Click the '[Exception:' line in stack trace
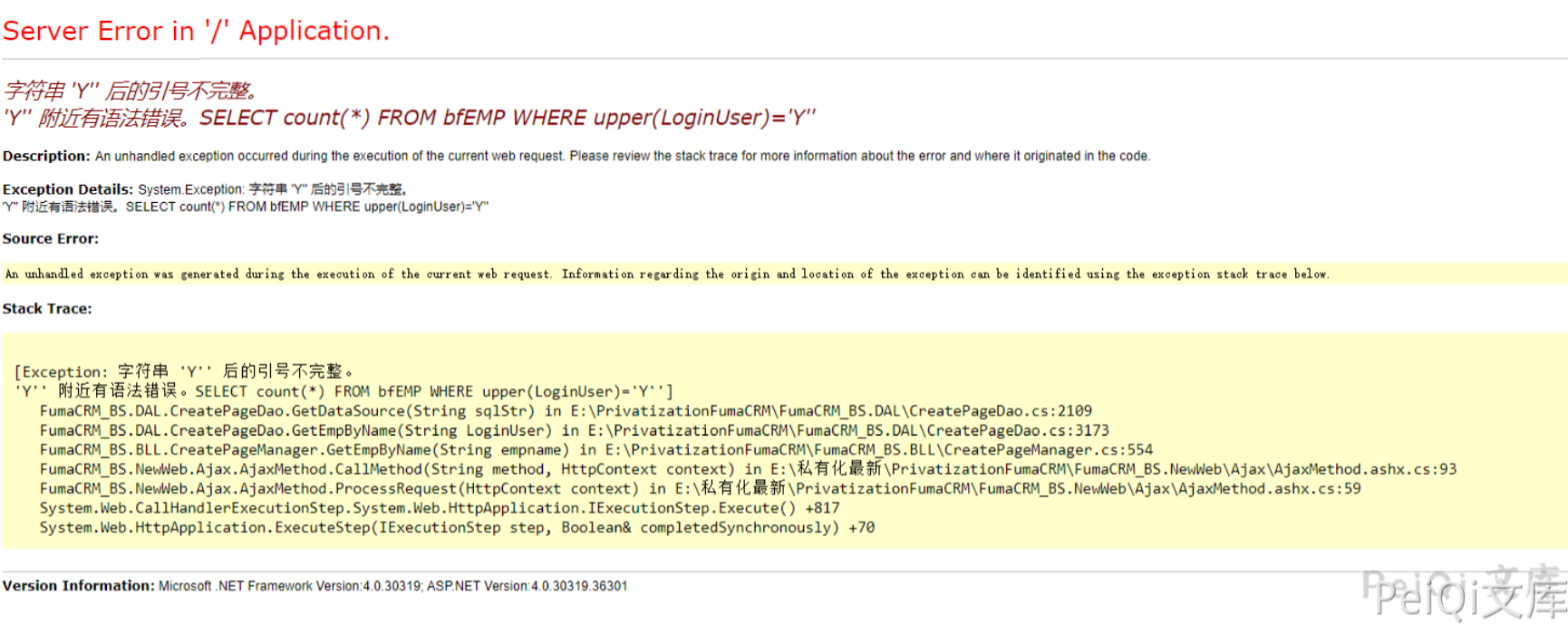 click(x=183, y=371)
